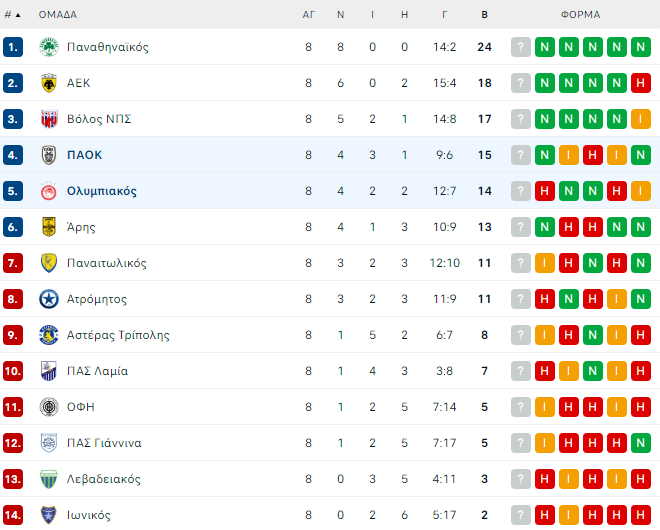Open the ΠΑΣ Γιάννινα team page
Image resolution: width=660 pixels, height=530 pixels.
click(104, 443)
